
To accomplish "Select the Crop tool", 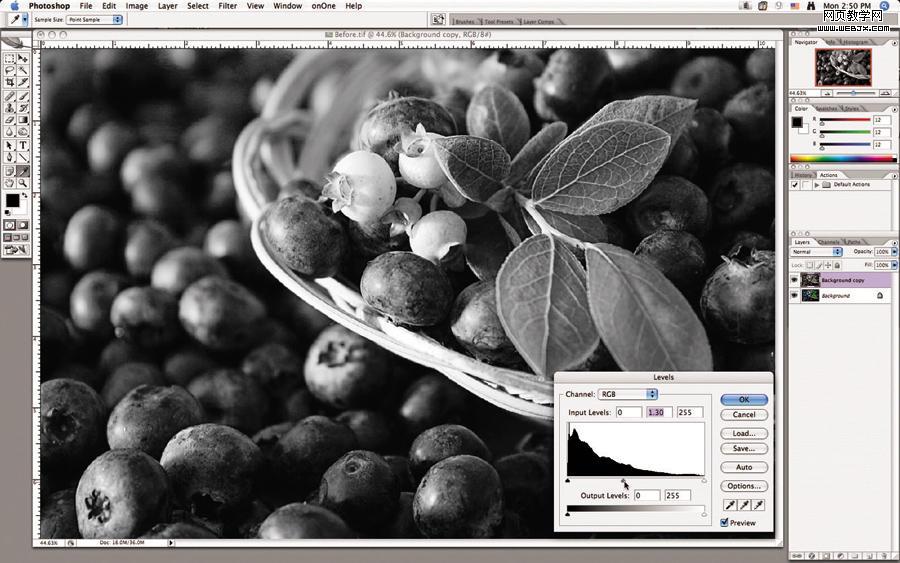I will (10, 82).
